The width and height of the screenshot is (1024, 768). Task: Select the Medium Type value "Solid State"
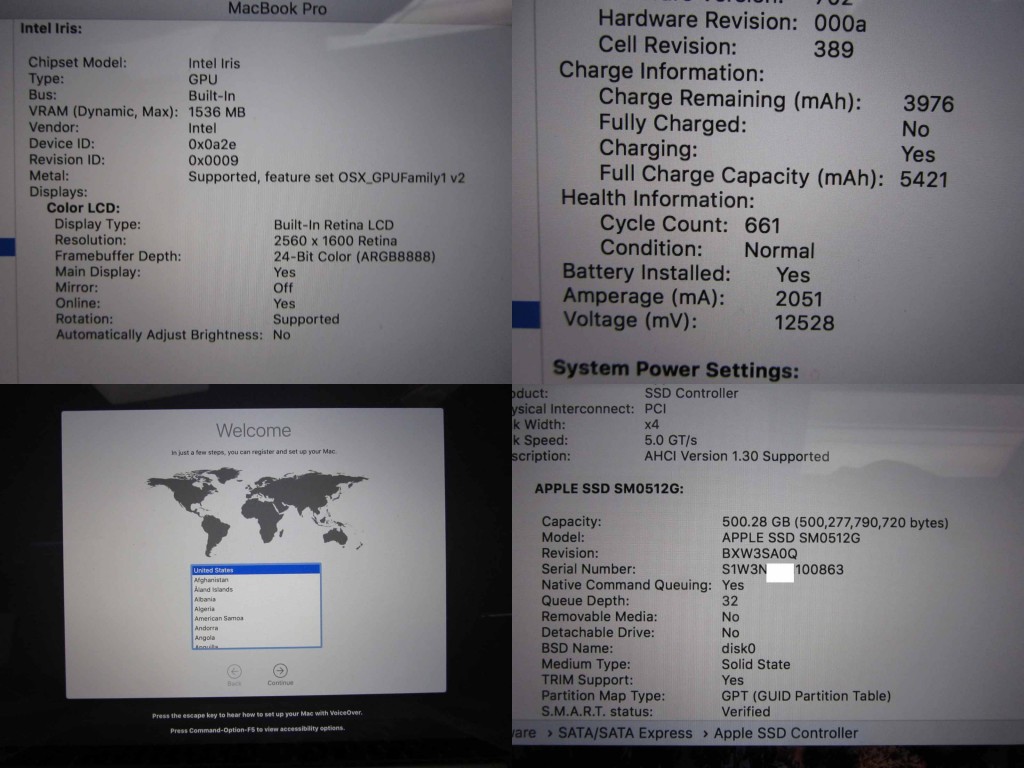(x=756, y=664)
